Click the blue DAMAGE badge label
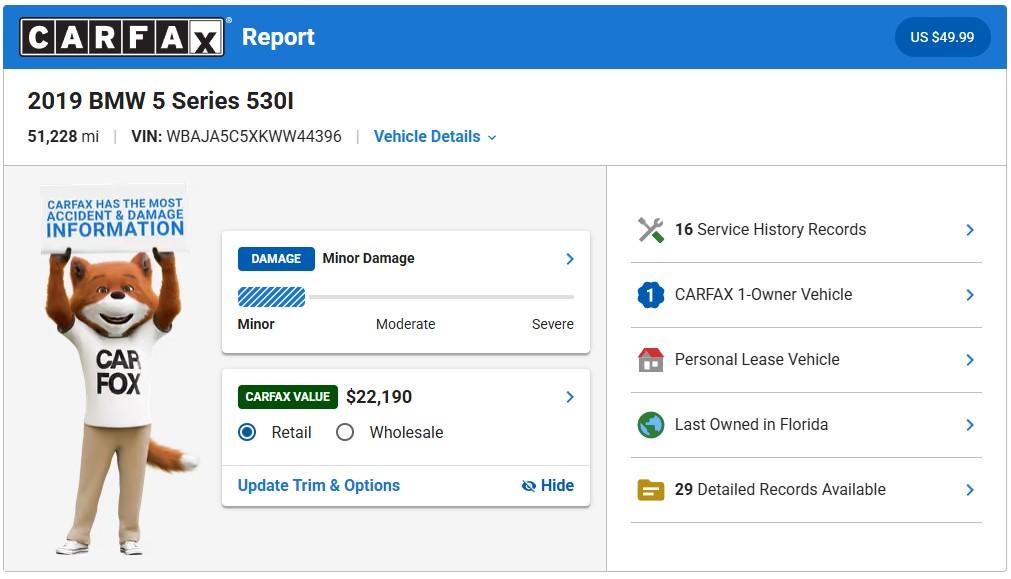 point(276,259)
